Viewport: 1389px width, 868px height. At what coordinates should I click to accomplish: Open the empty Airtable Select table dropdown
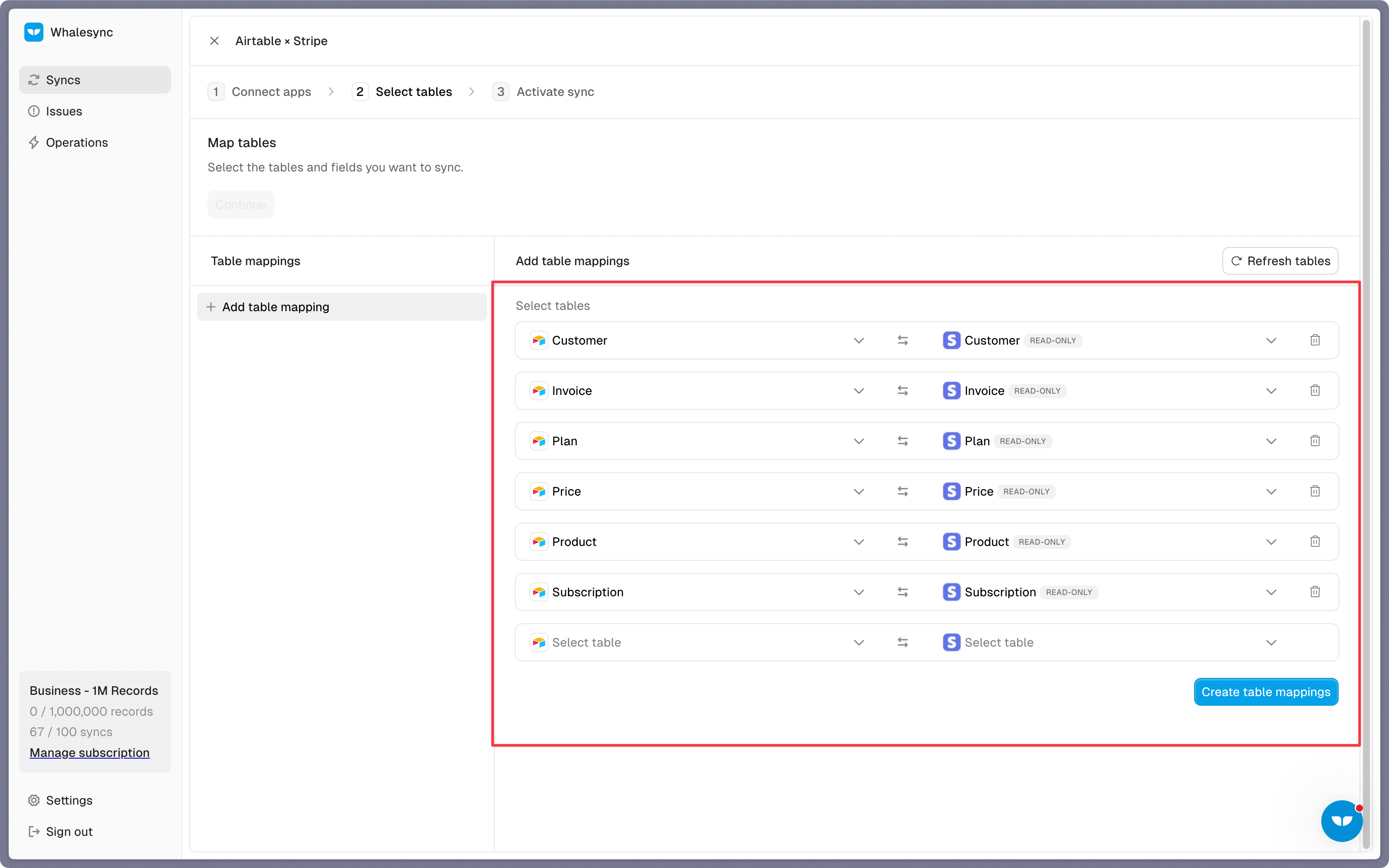click(x=859, y=642)
